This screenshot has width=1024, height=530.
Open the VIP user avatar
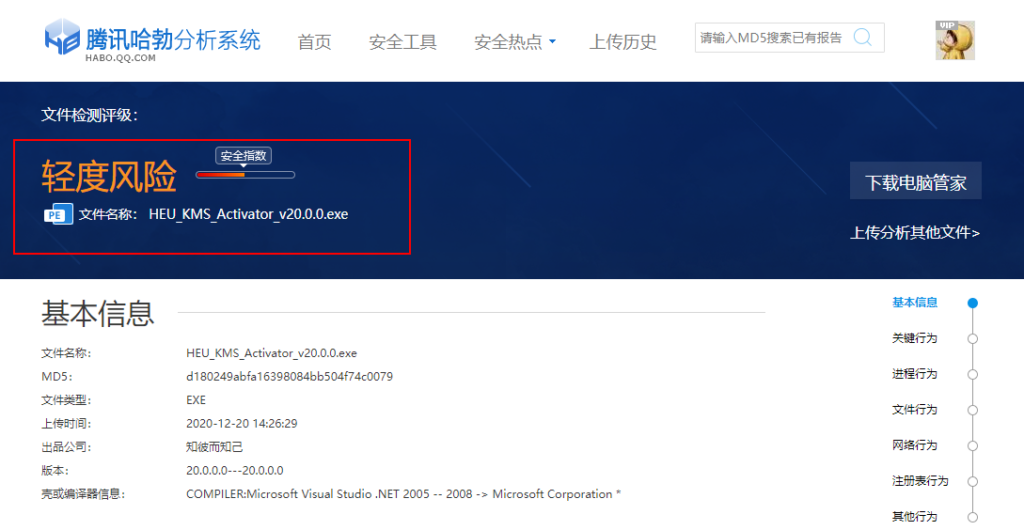point(955,40)
